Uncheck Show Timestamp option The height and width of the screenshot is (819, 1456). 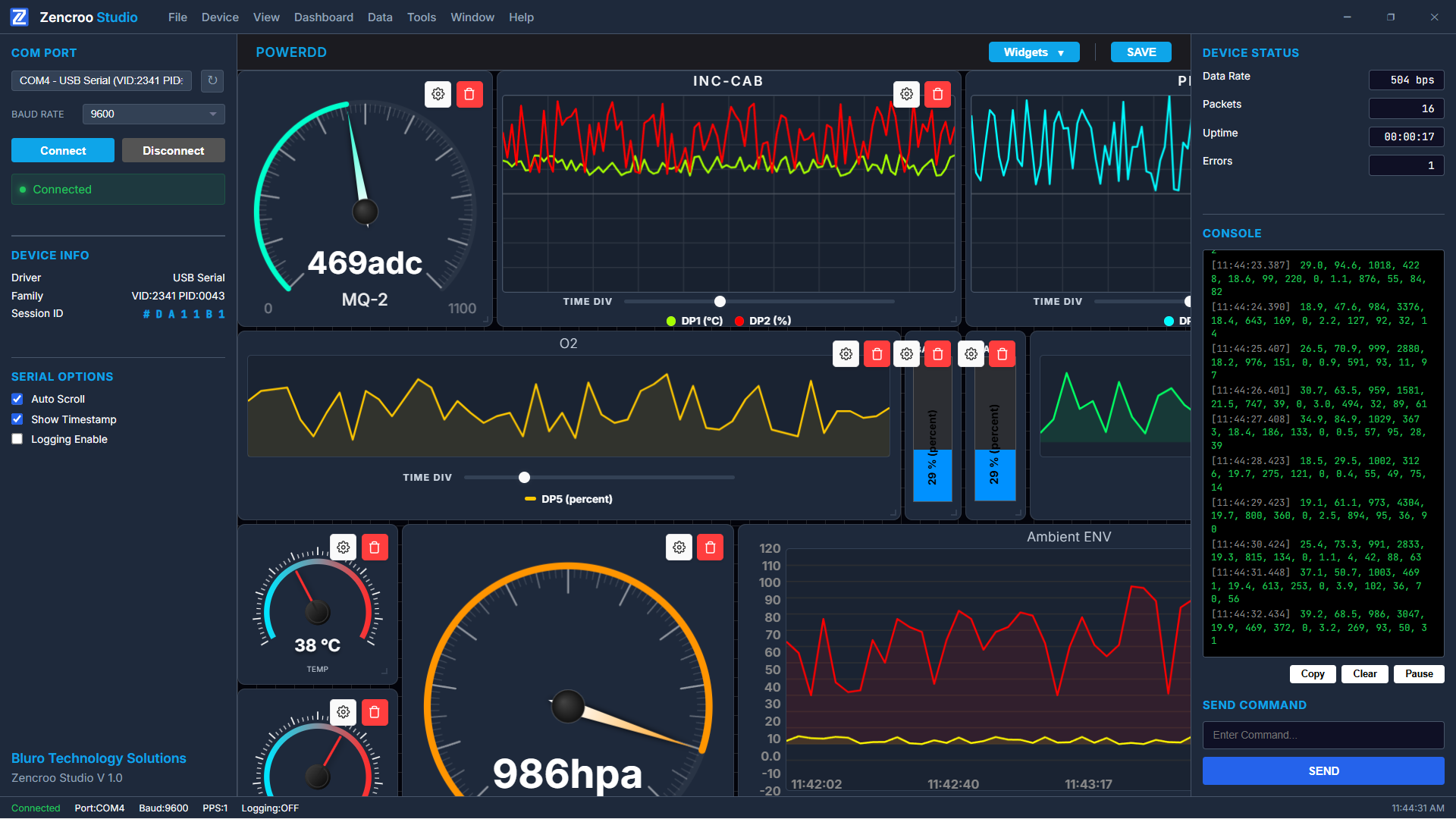click(17, 419)
